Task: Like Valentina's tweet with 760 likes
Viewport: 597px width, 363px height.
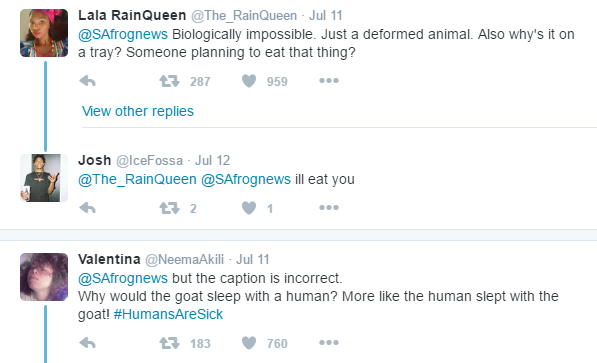Action: 249,343
